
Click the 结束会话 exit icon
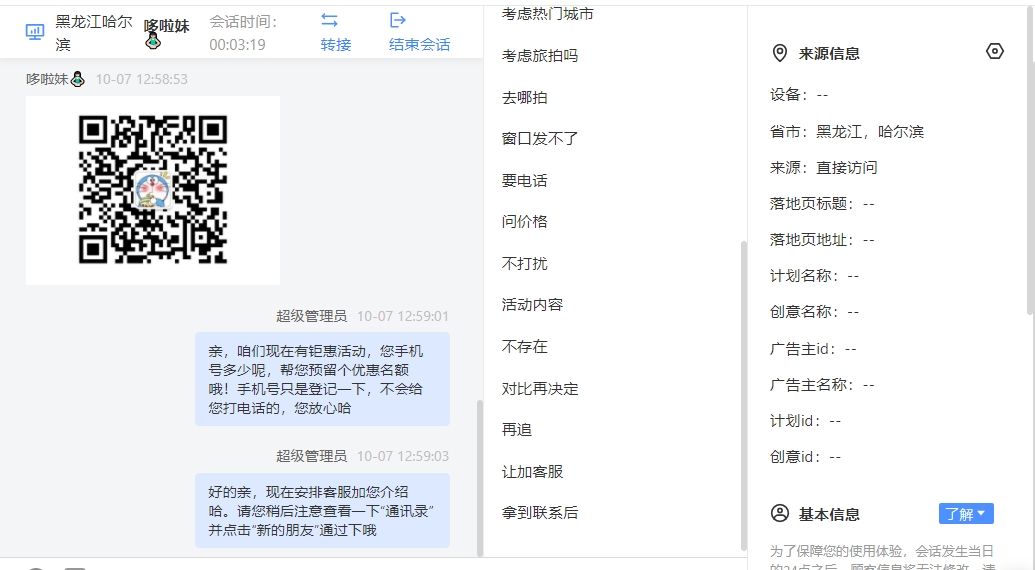[398, 20]
